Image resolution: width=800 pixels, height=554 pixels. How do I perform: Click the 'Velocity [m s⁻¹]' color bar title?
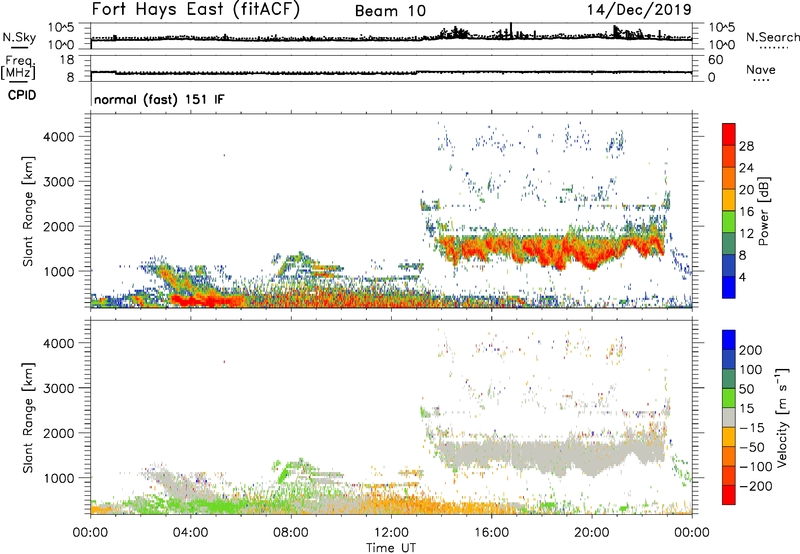tap(782, 417)
